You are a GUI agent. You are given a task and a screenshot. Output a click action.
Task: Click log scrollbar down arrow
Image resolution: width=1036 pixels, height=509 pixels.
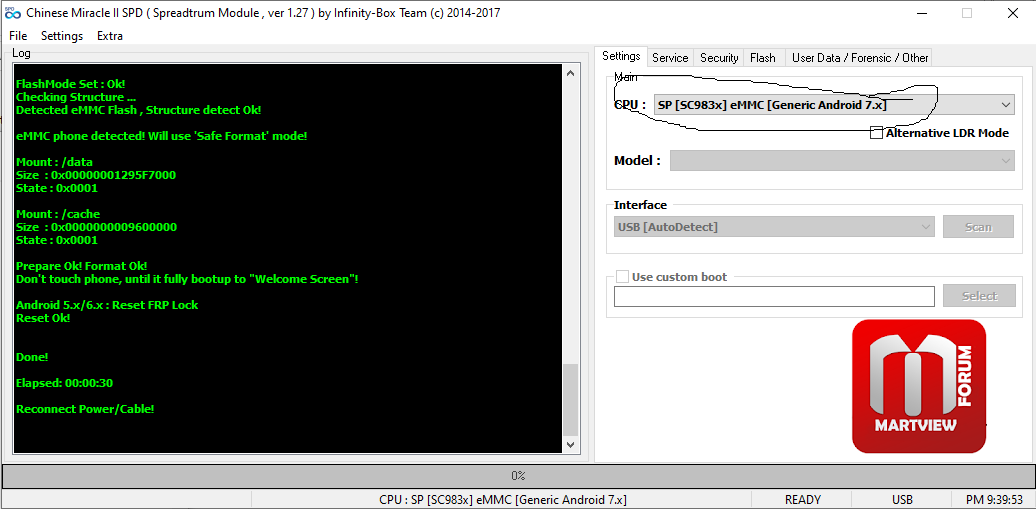571,445
